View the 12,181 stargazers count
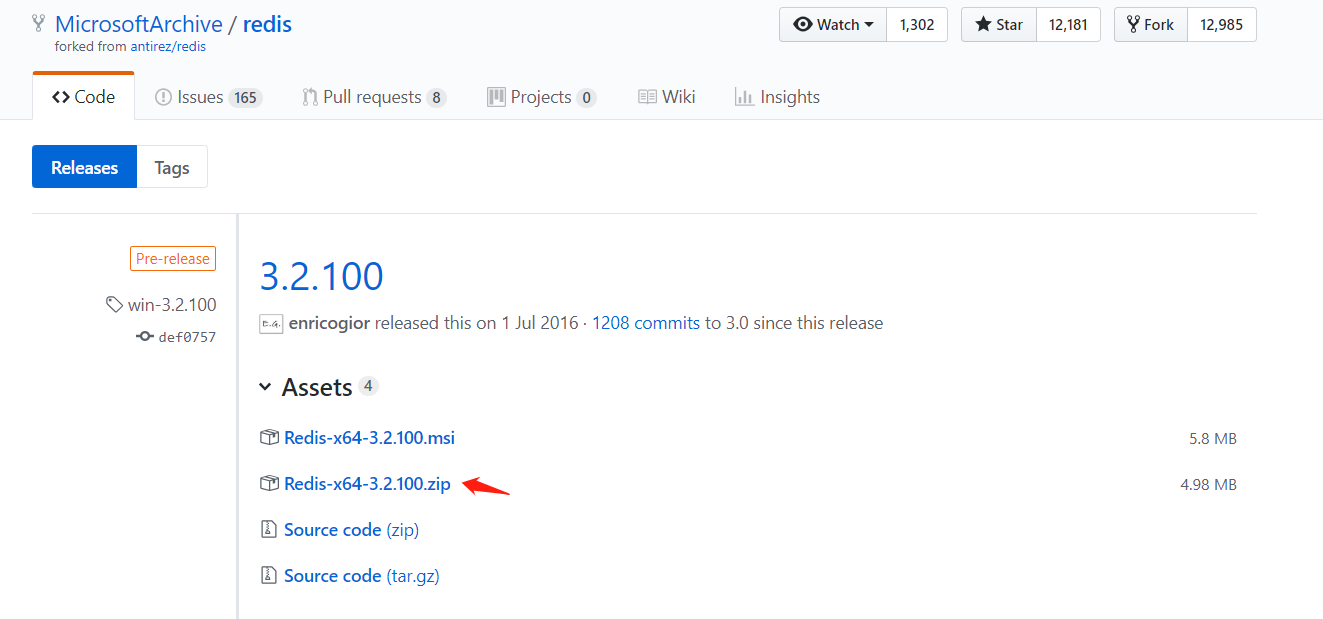The height and width of the screenshot is (619, 1323). tap(1068, 25)
